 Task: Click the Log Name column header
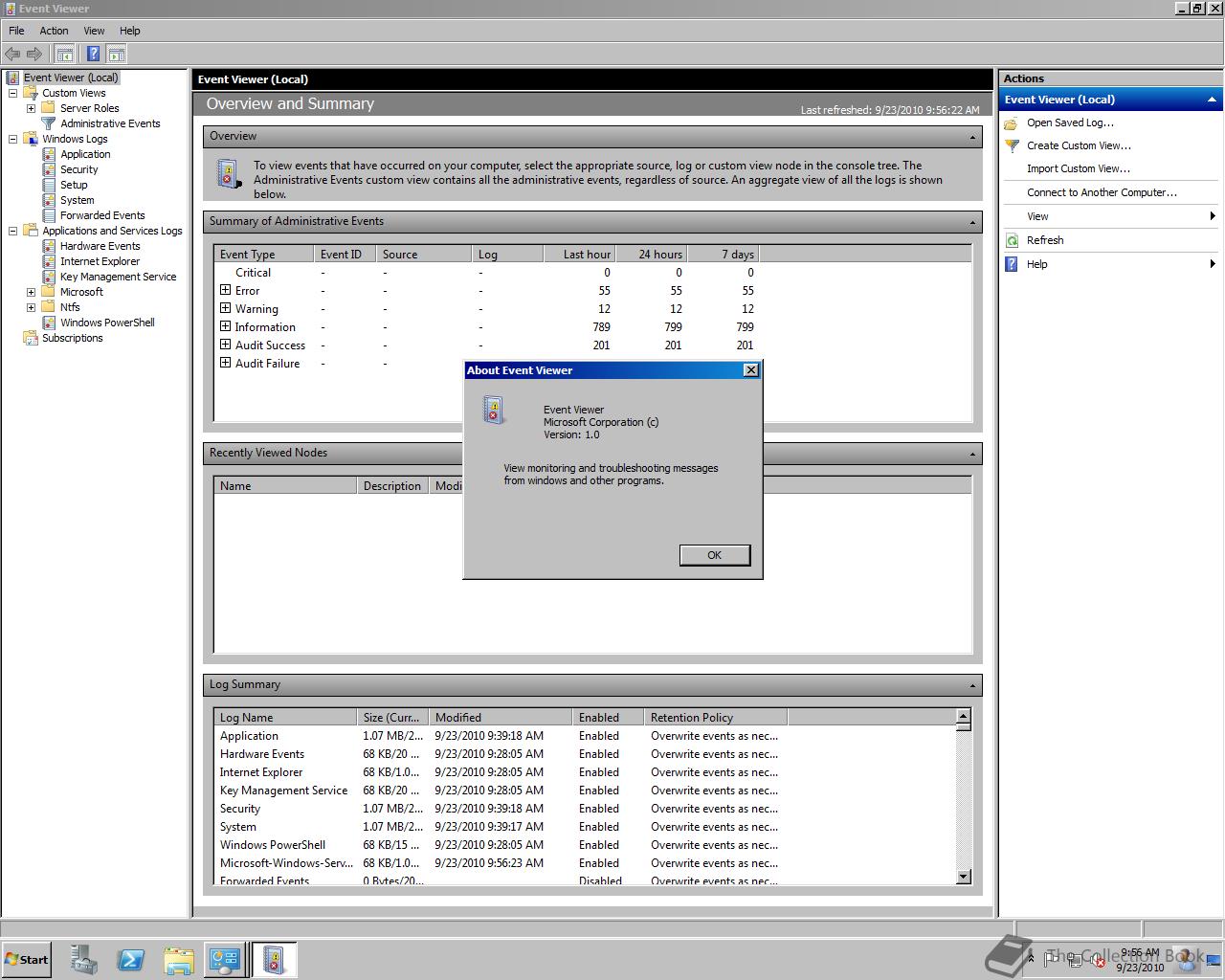pyautogui.click(x=285, y=717)
